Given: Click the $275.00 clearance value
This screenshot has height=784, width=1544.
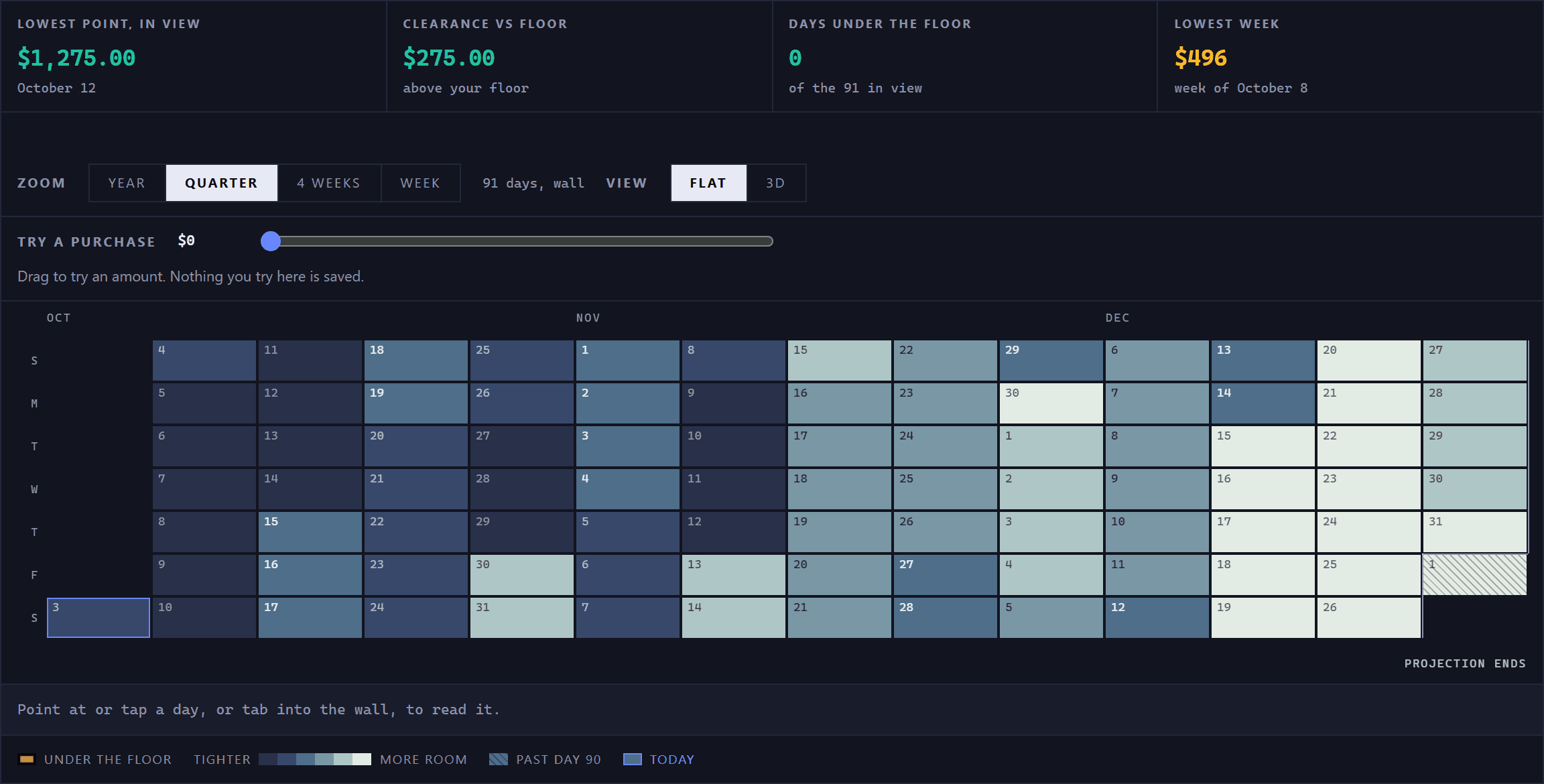Looking at the screenshot, I should (449, 58).
